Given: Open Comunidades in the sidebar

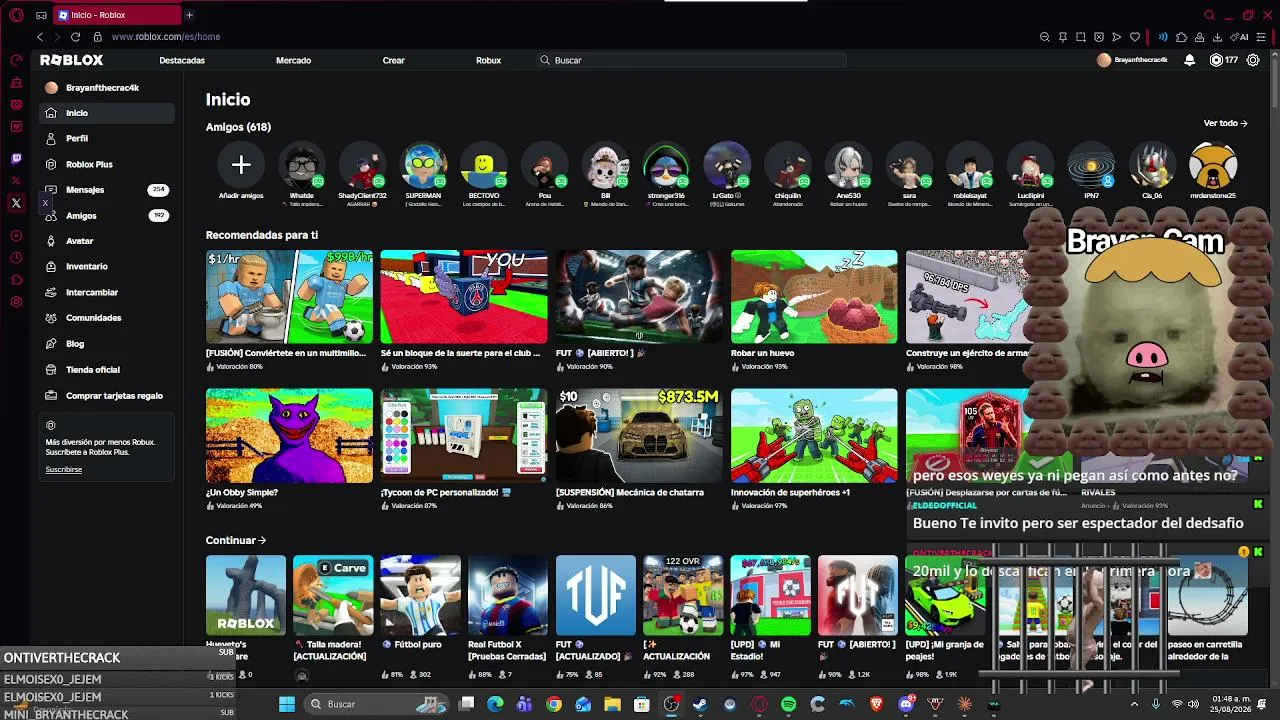Looking at the screenshot, I should pyautogui.click(x=107, y=318).
